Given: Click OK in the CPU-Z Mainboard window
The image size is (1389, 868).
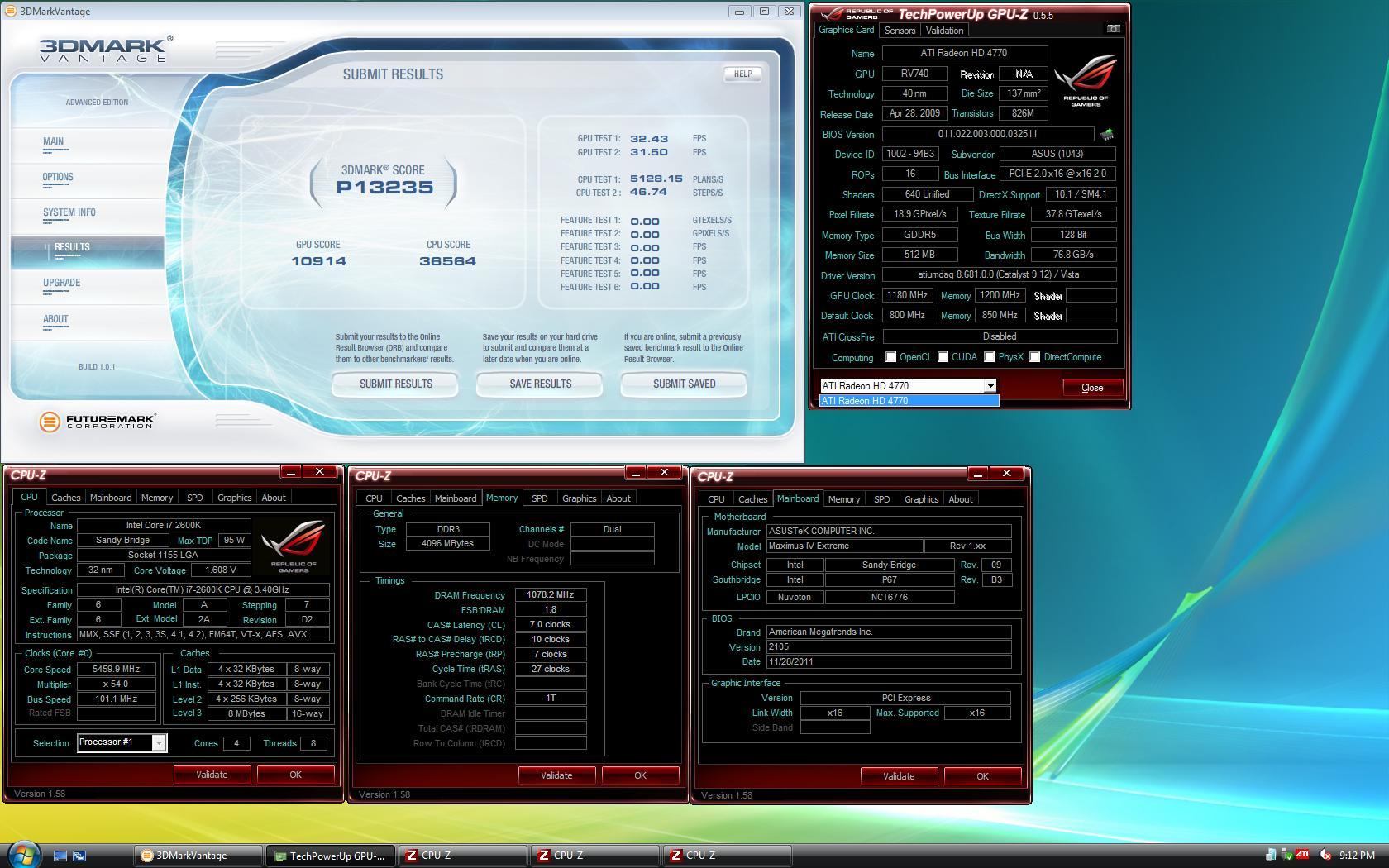Looking at the screenshot, I should click(982, 776).
